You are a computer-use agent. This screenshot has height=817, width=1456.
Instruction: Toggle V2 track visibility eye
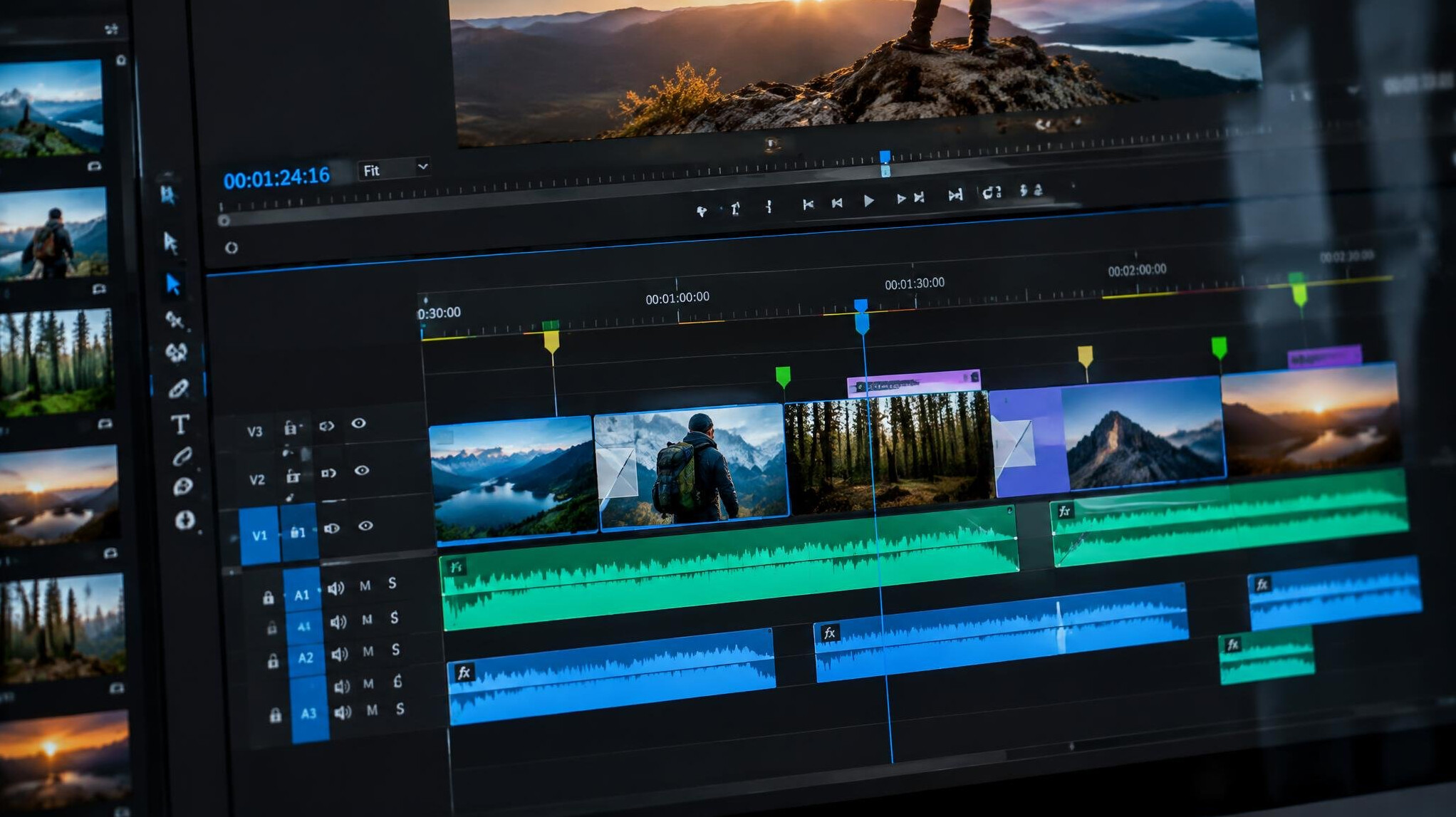(361, 470)
